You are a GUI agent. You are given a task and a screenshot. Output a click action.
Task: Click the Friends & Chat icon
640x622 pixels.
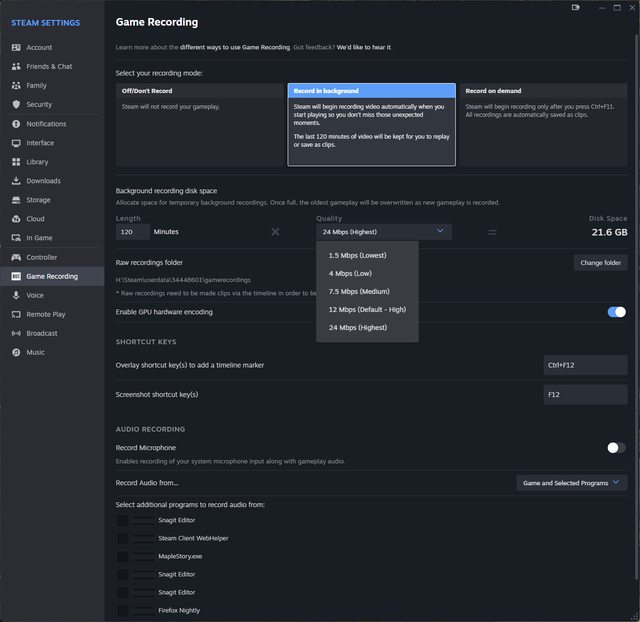tap(17, 66)
